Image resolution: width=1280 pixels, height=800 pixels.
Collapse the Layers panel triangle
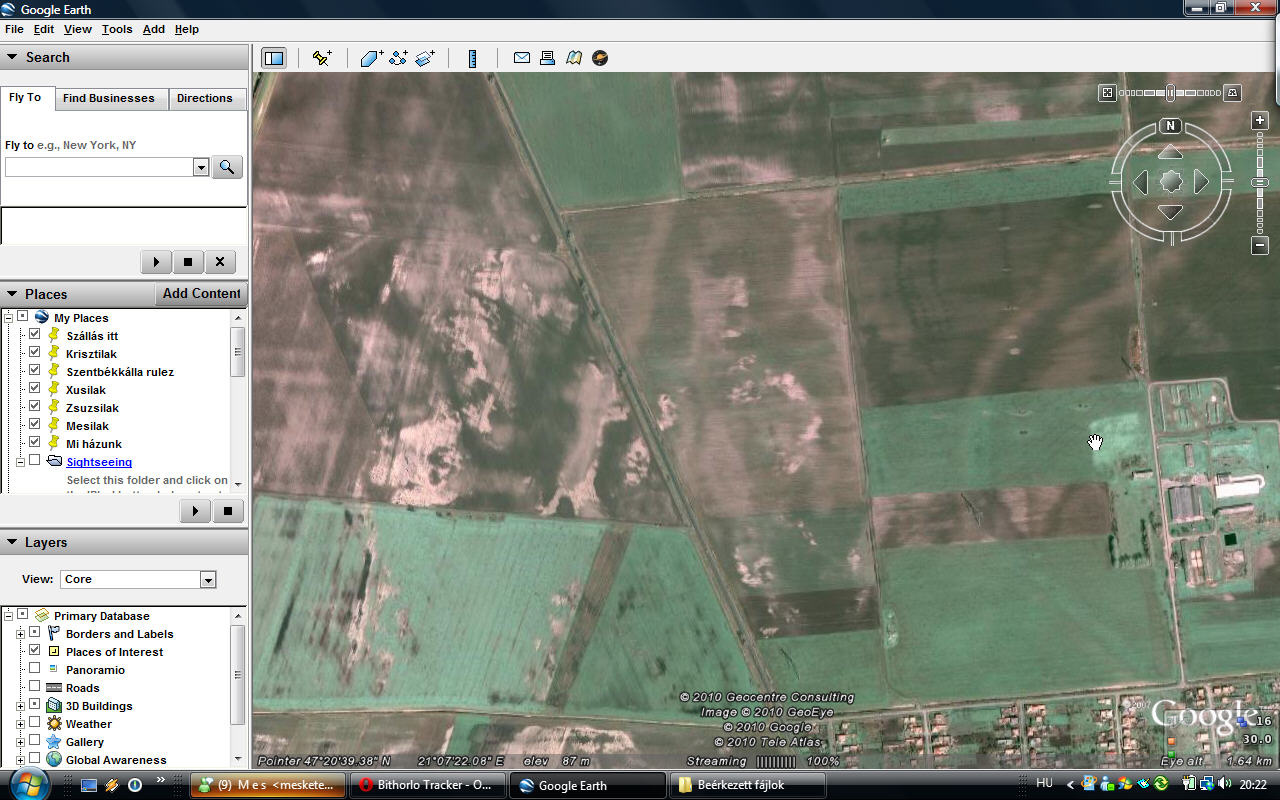(x=12, y=542)
